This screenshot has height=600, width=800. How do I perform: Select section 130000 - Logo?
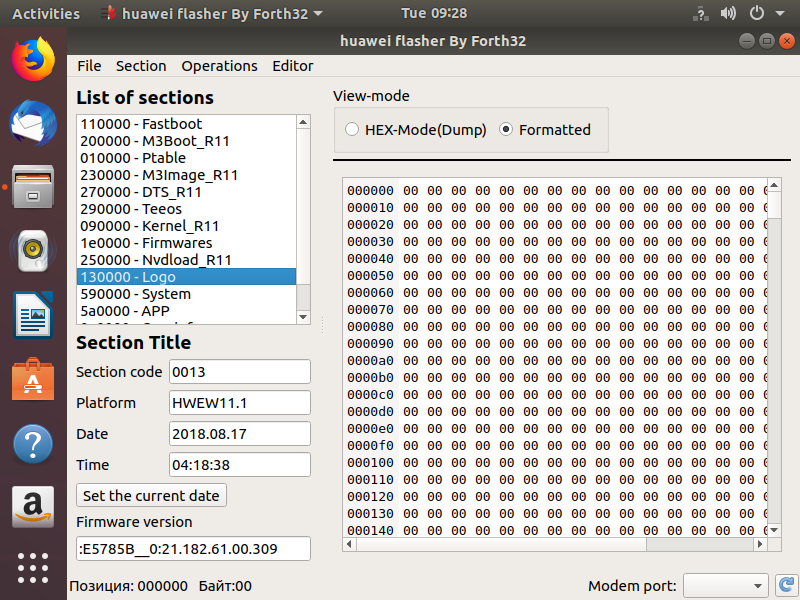coord(186,277)
